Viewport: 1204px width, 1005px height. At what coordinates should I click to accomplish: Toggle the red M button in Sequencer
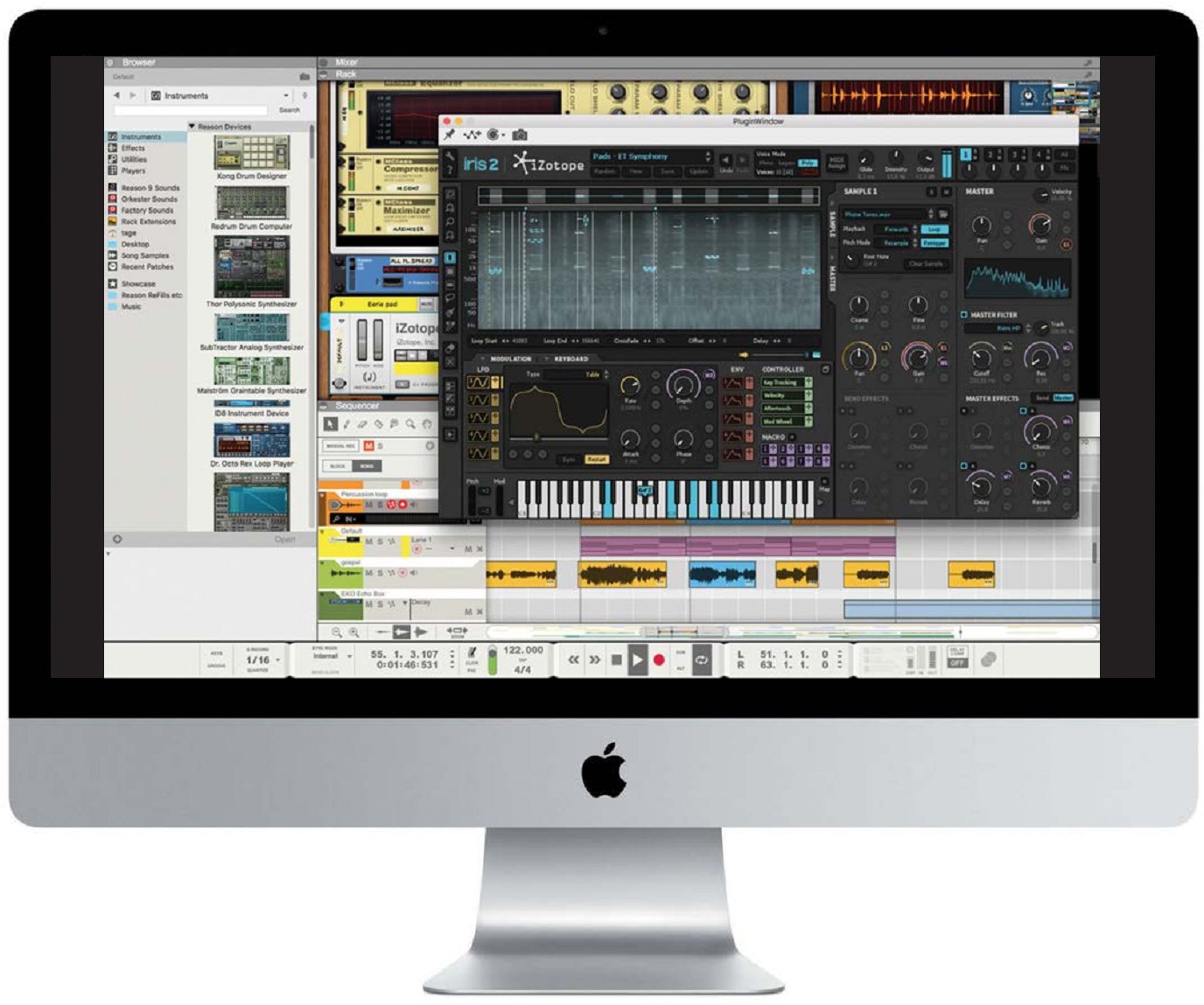pyautogui.click(x=368, y=446)
